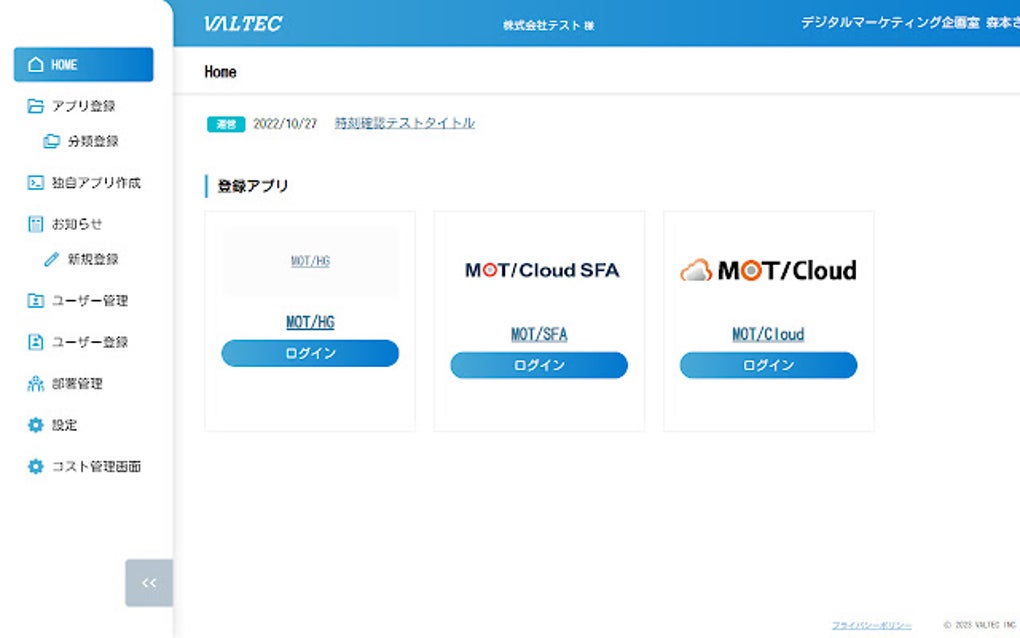
Task: Click the MOT/HG thumbnail image
Action: pos(309,262)
